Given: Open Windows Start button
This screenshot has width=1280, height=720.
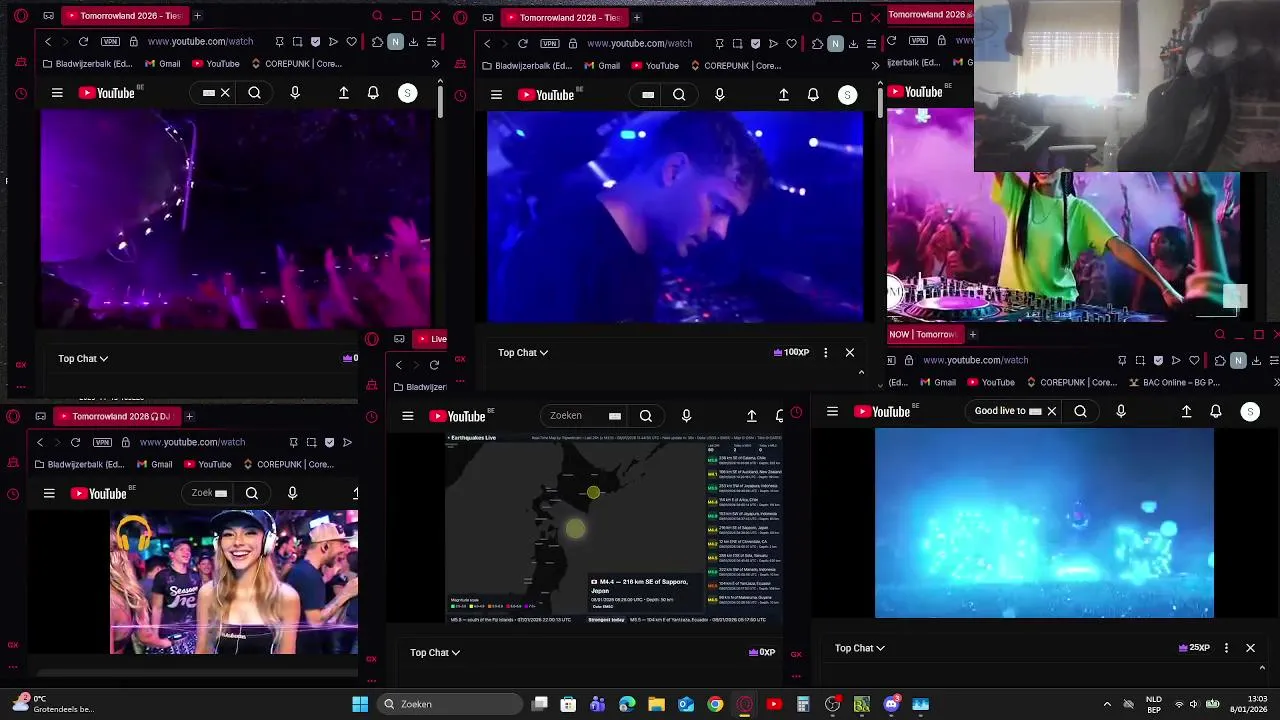Looking at the screenshot, I should click(x=360, y=704).
